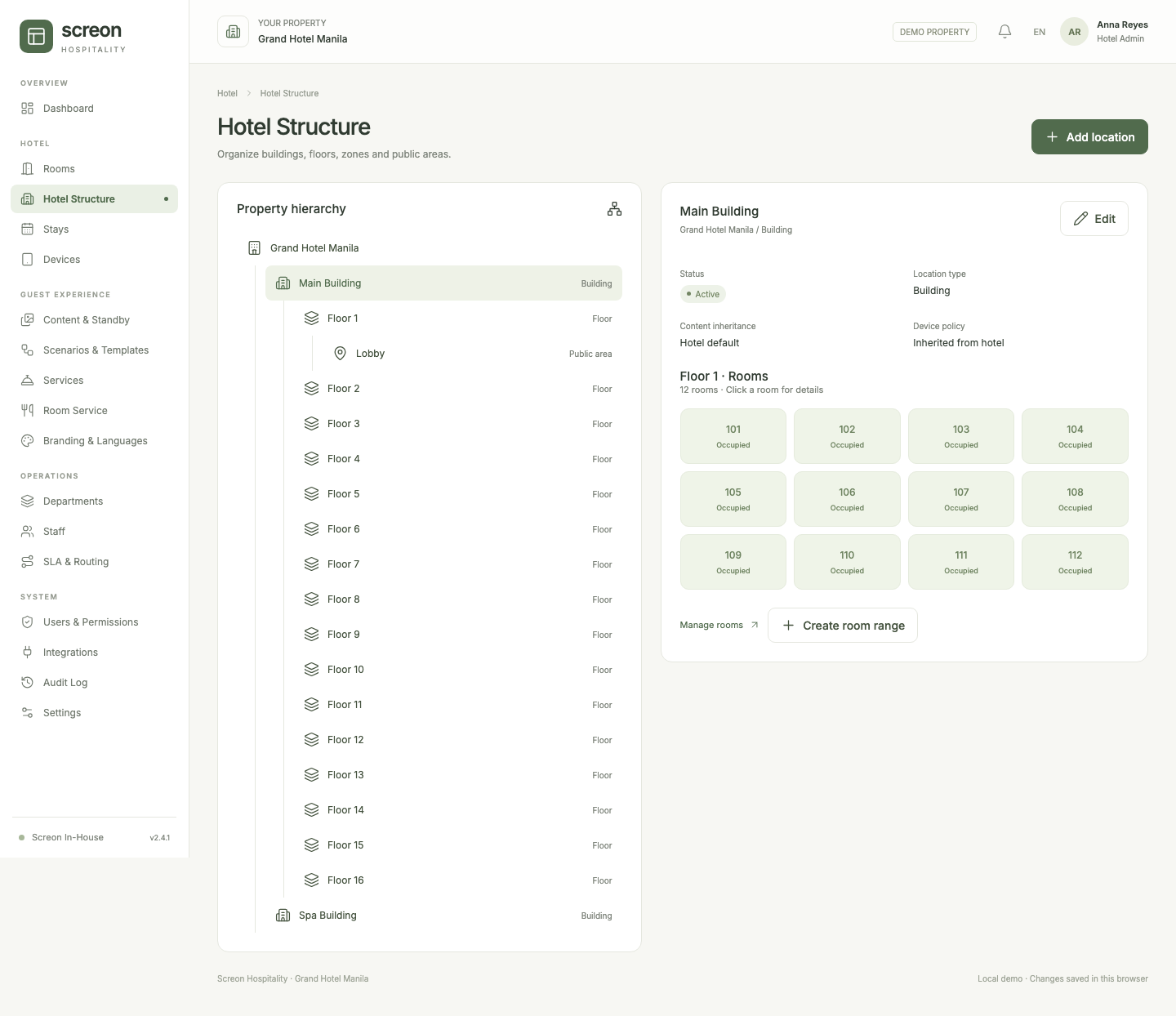The width and height of the screenshot is (1176, 1016).
Task: Click the Lobby map pin icon
Action: point(341,354)
